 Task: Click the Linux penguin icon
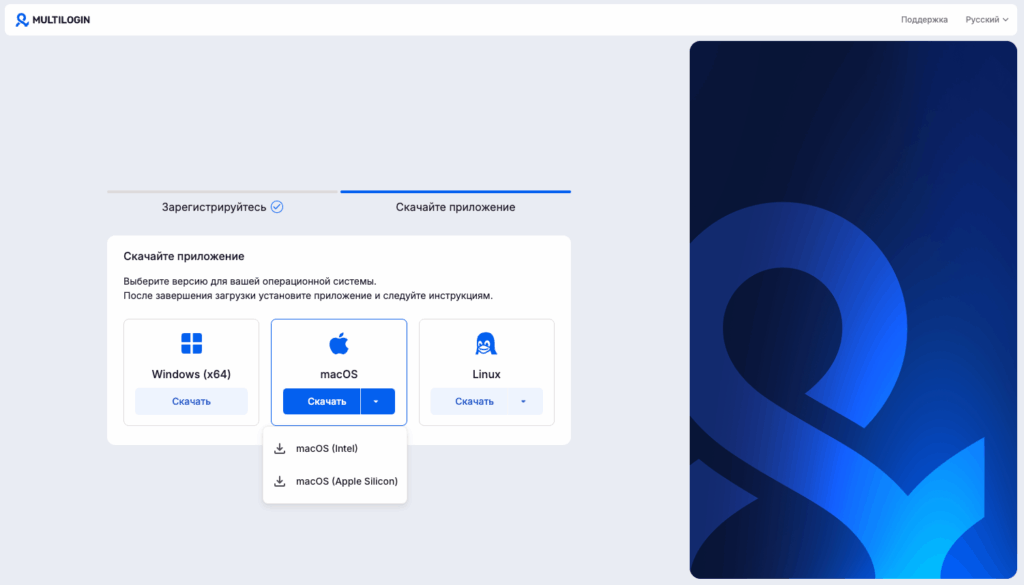(x=486, y=343)
